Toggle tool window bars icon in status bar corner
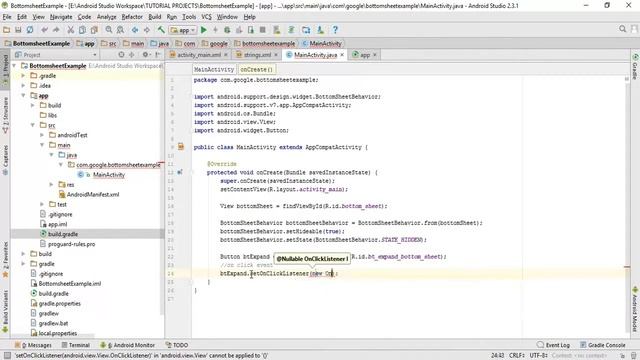640x360 pixels. tap(7, 356)
